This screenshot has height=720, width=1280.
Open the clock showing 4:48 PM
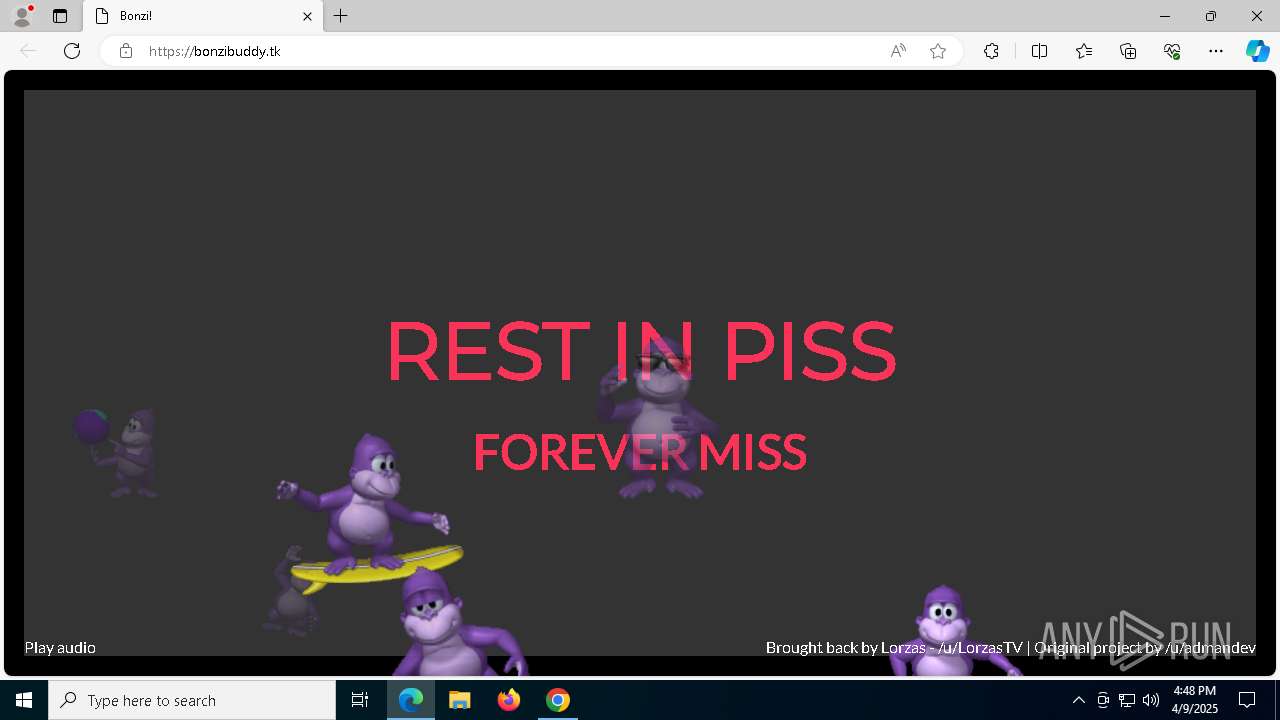1194,700
